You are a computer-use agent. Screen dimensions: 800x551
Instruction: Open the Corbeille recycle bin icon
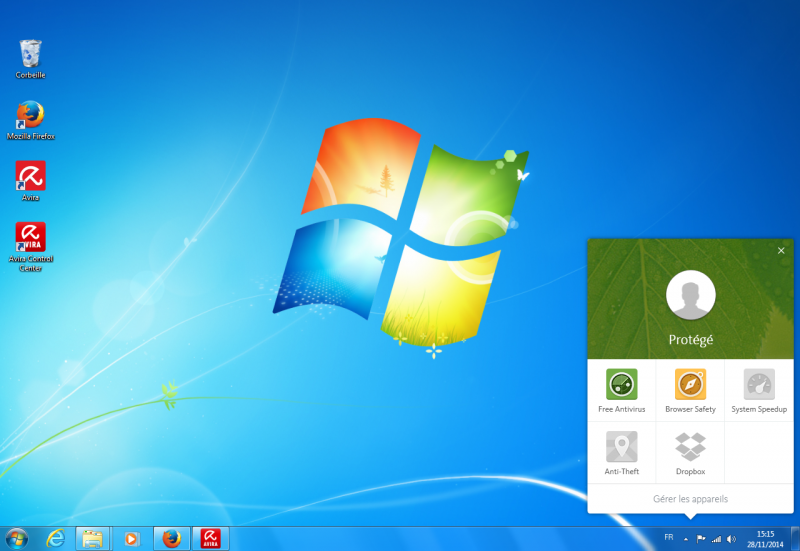click(x=30, y=59)
